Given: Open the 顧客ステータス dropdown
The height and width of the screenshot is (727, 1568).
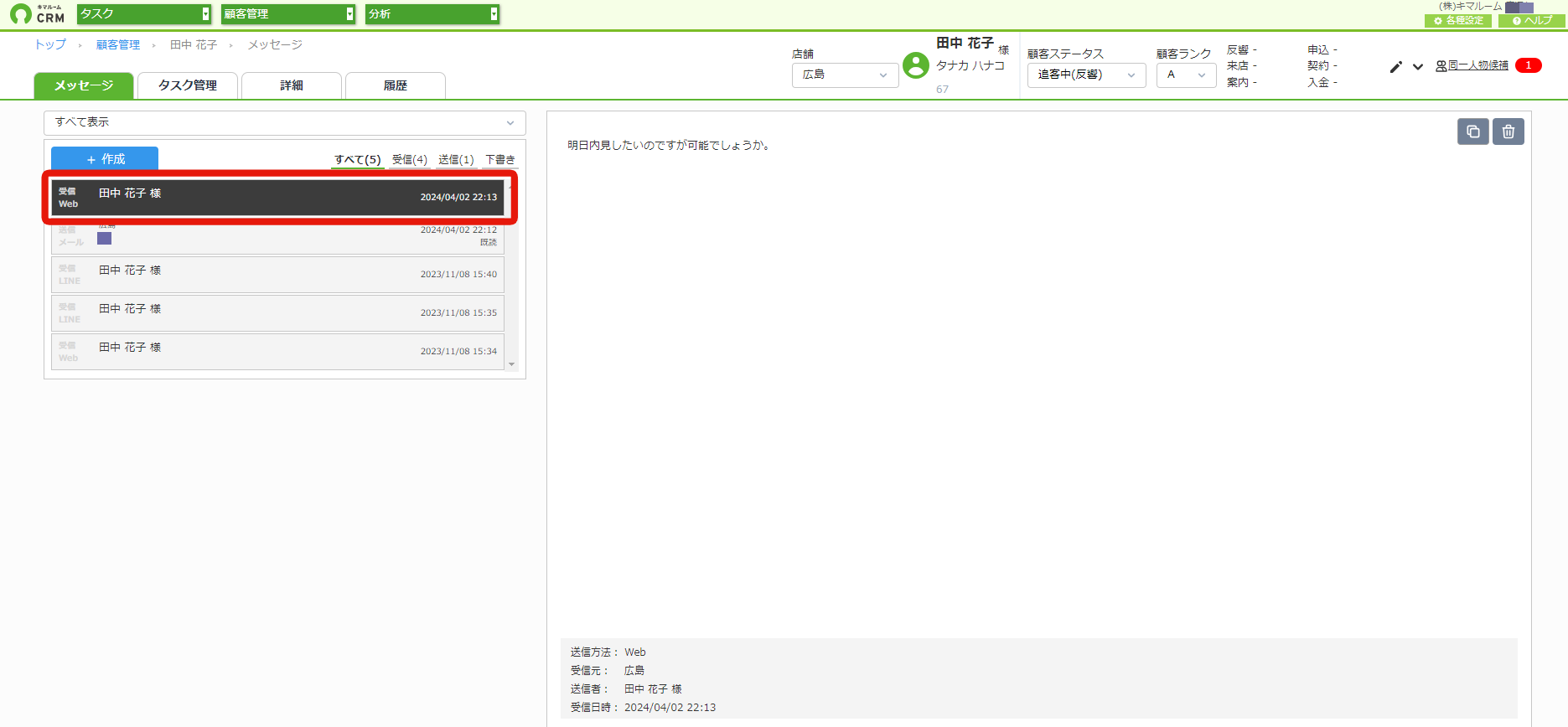Looking at the screenshot, I should [x=1086, y=75].
